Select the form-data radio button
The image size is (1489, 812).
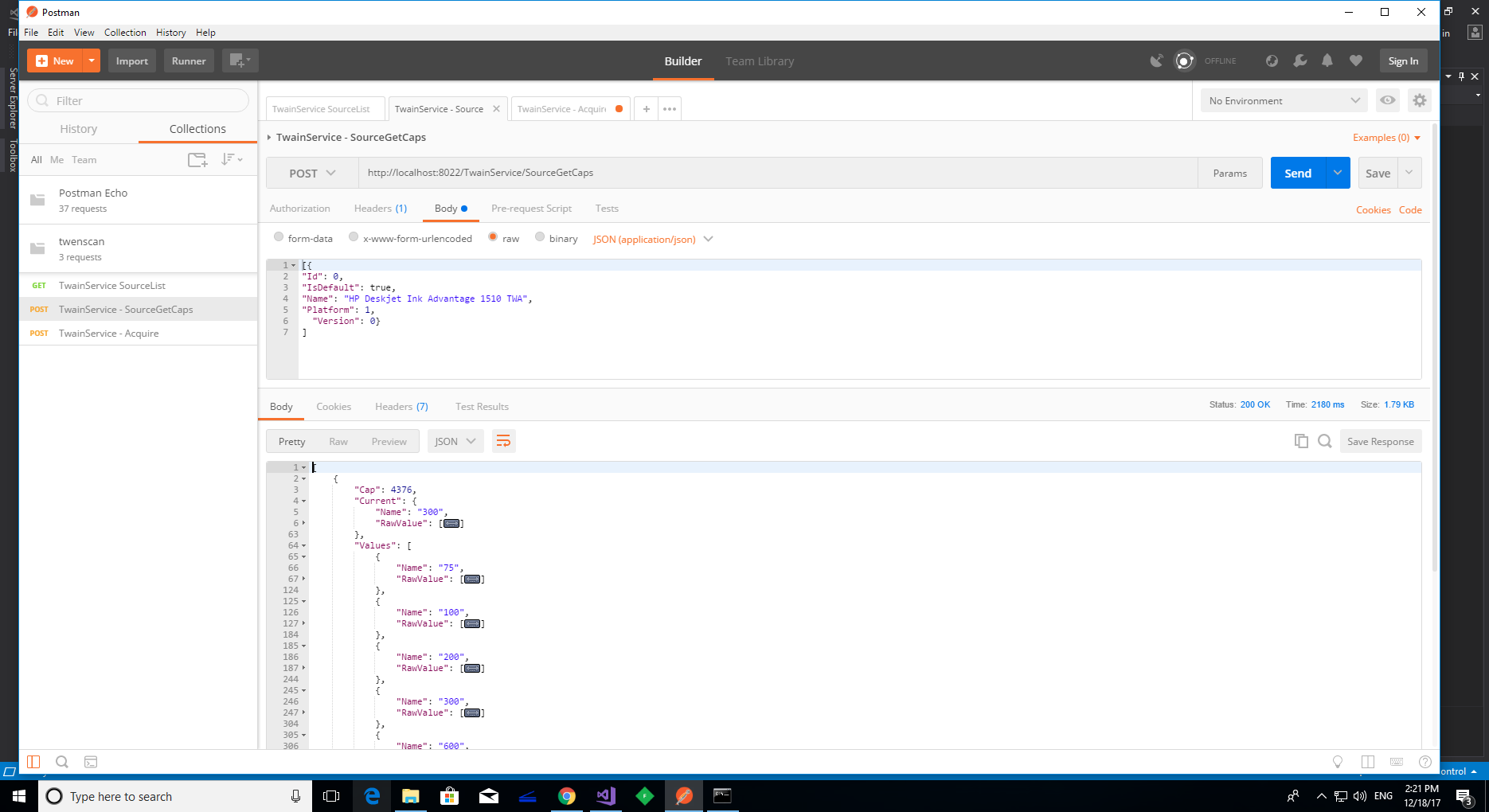tap(279, 236)
